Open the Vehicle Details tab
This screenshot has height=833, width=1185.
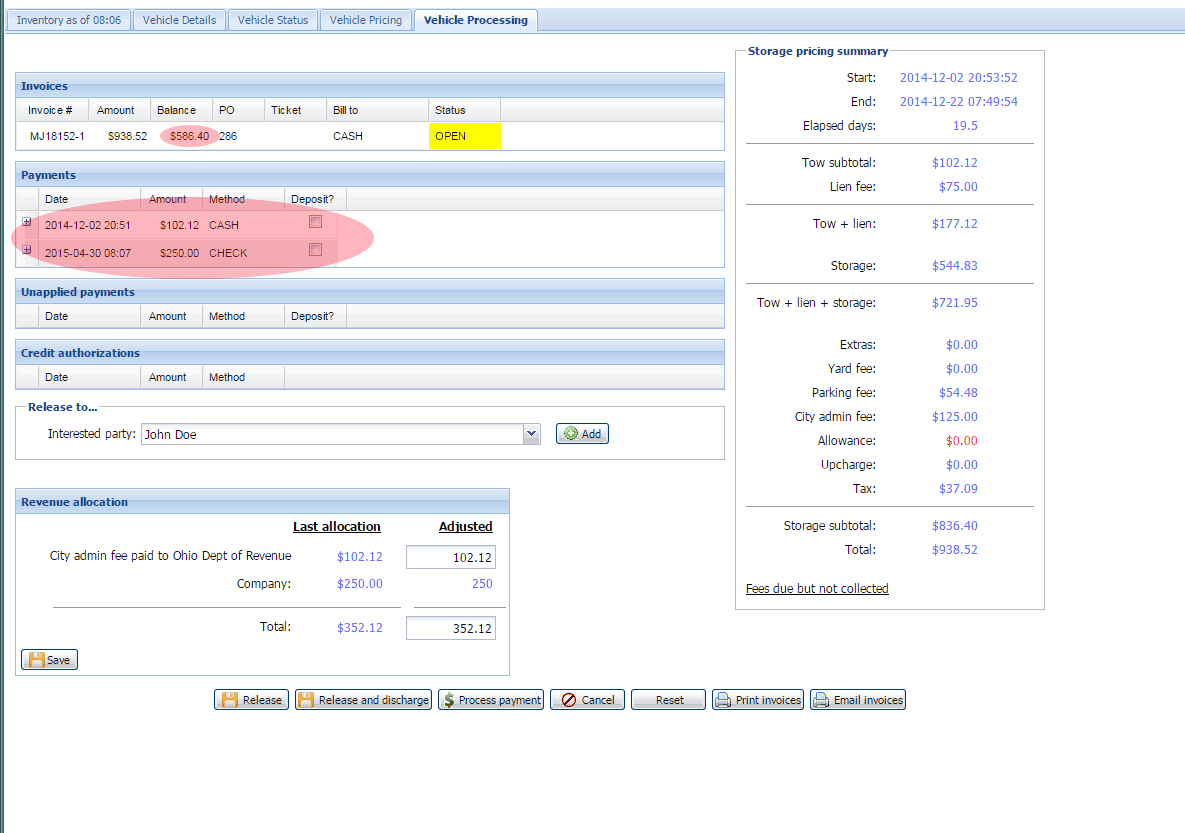pos(179,20)
